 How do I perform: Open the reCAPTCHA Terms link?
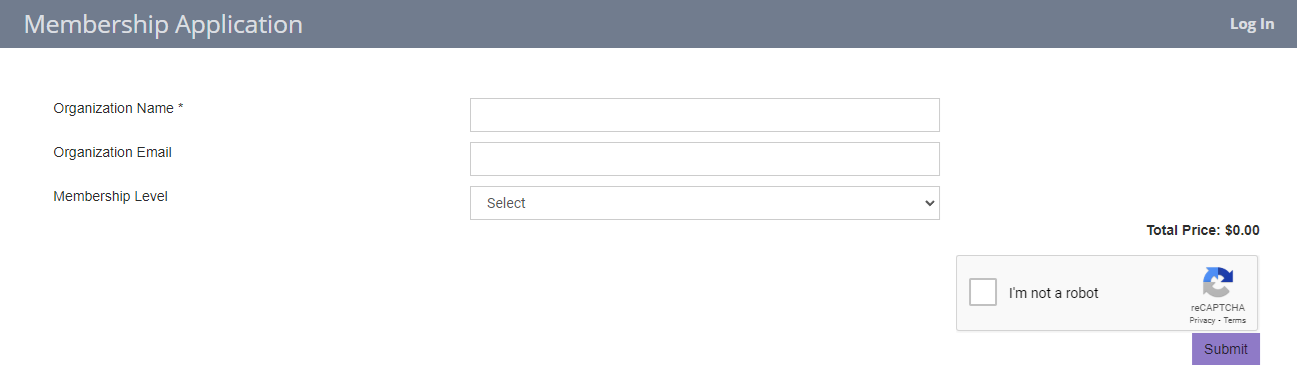[1235, 320]
